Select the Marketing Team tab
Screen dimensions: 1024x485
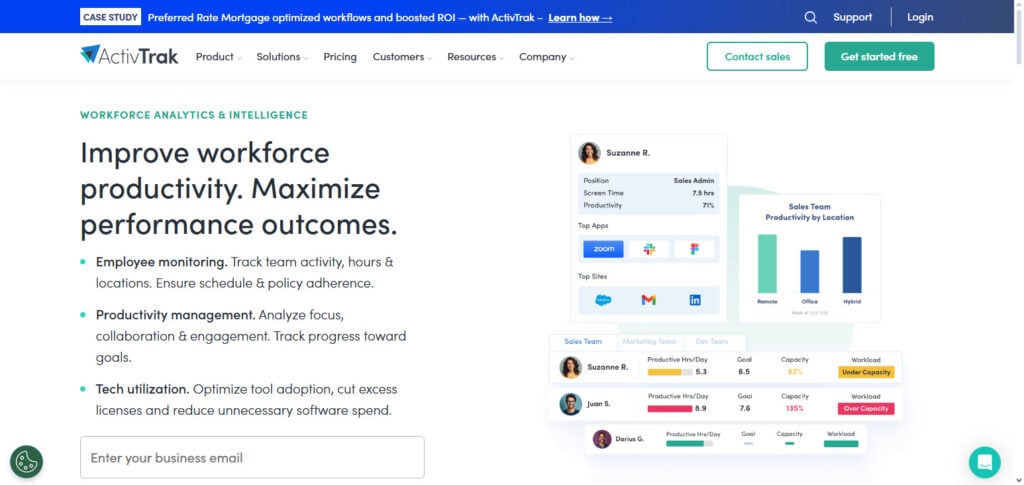(649, 341)
